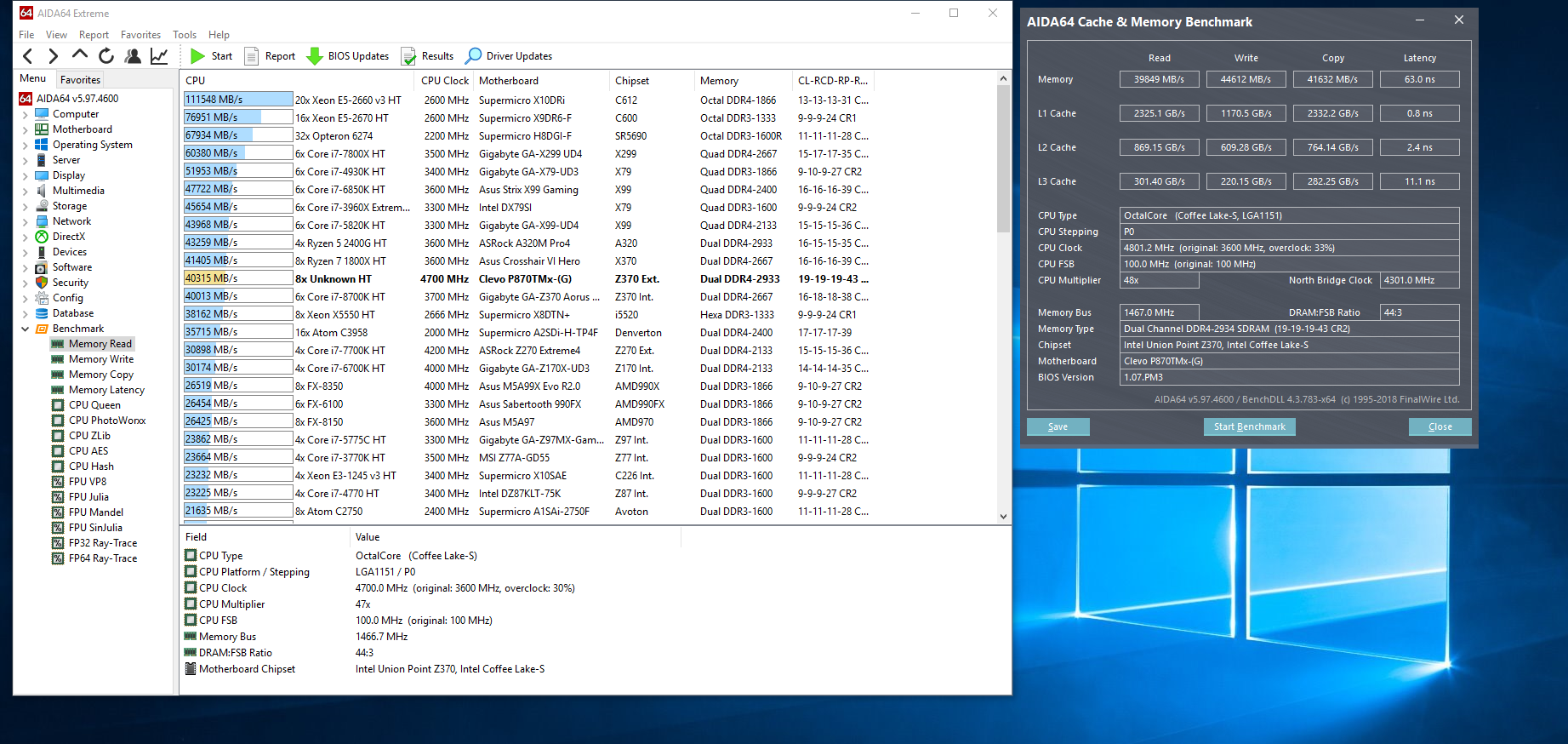The width and height of the screenshot is (1568, 744).
Task: Click the Back navigation arrow
Action: (x=28, y=56)
